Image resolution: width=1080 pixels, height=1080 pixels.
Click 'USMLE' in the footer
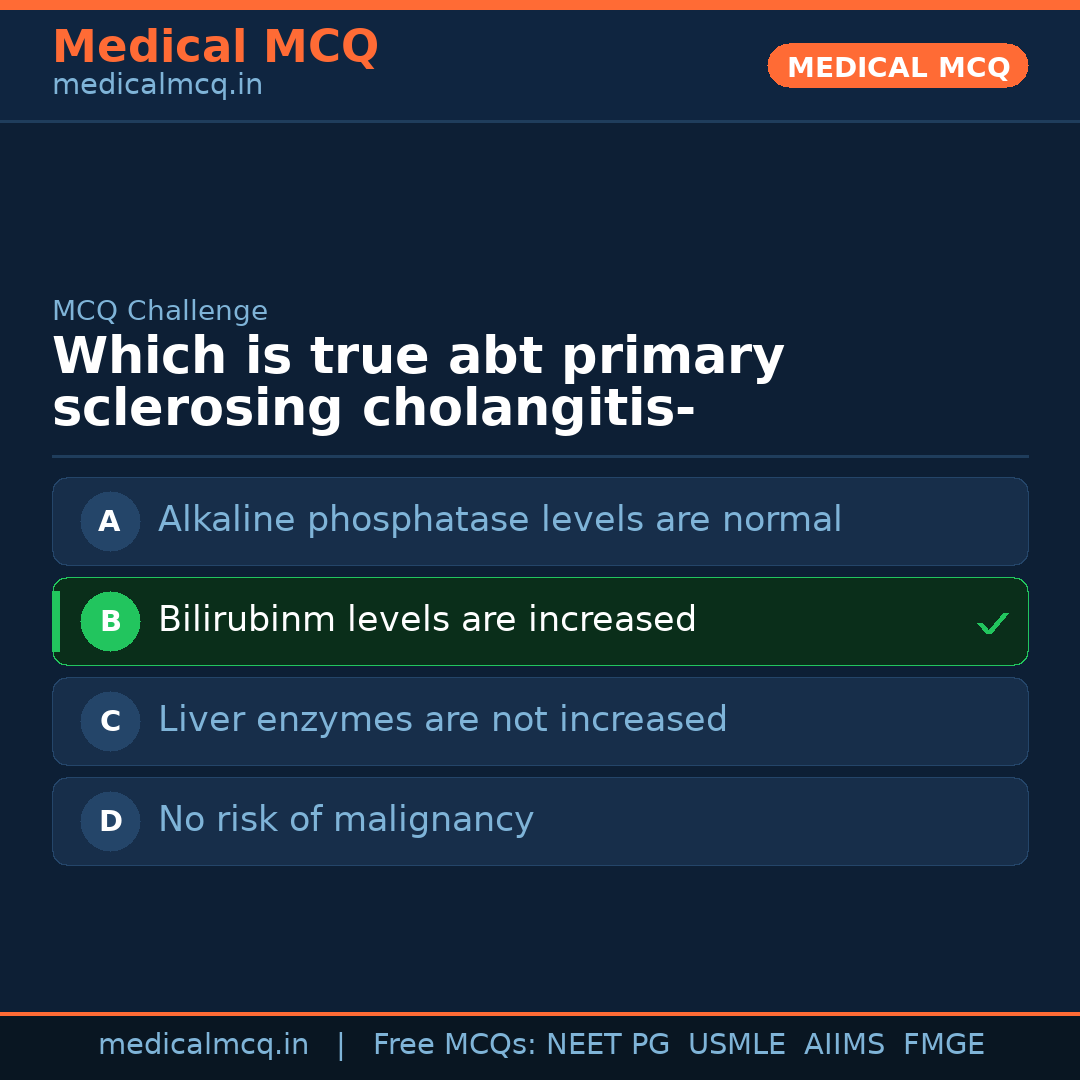click(736, 1045)
